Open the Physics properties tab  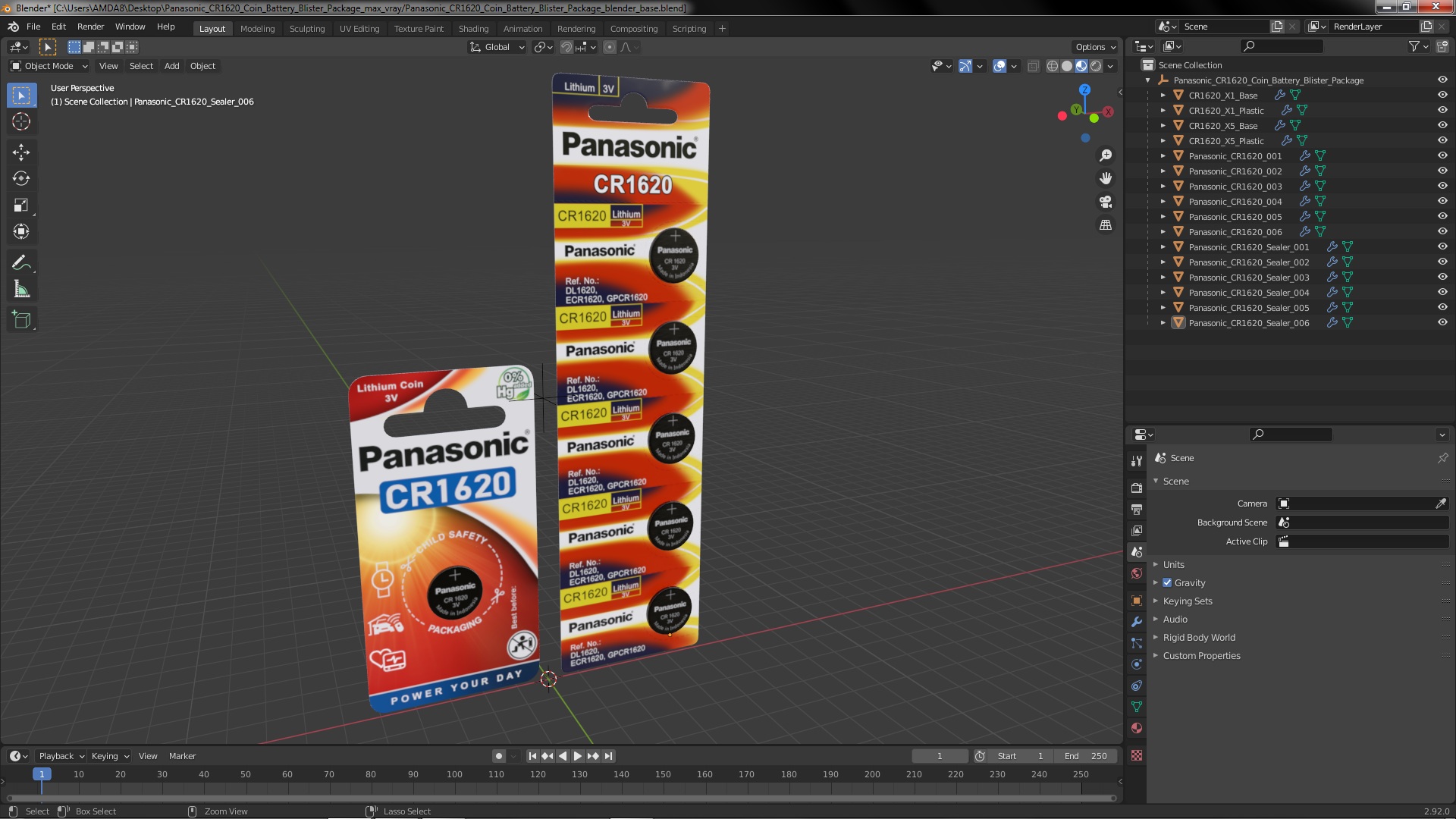point(1136,664)
